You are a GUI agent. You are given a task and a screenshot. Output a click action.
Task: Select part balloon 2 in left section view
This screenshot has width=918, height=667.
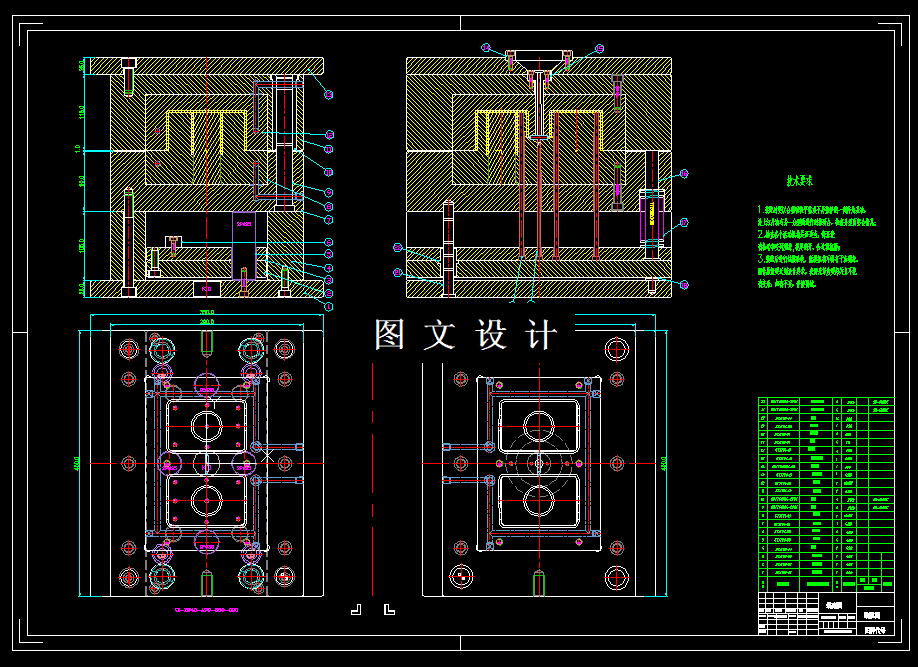(x=328, y=293)
